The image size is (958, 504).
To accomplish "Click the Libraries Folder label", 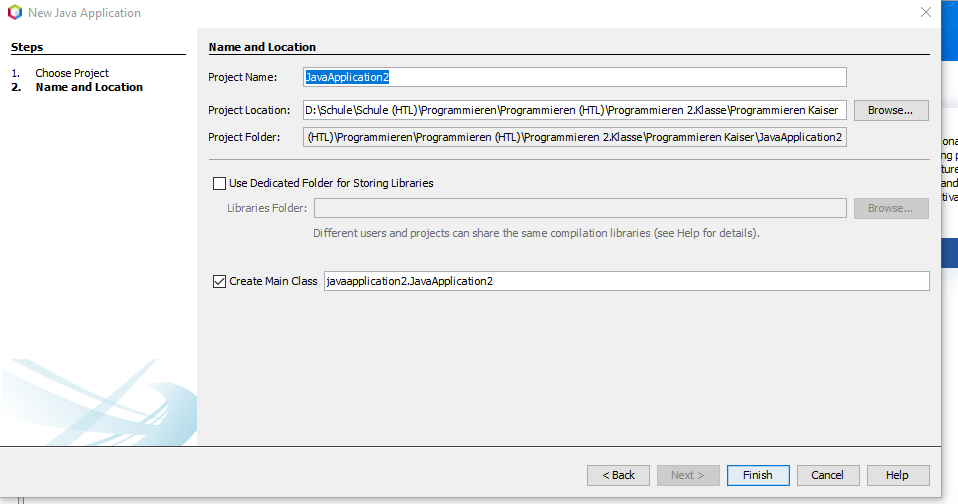I will point(267,208).
